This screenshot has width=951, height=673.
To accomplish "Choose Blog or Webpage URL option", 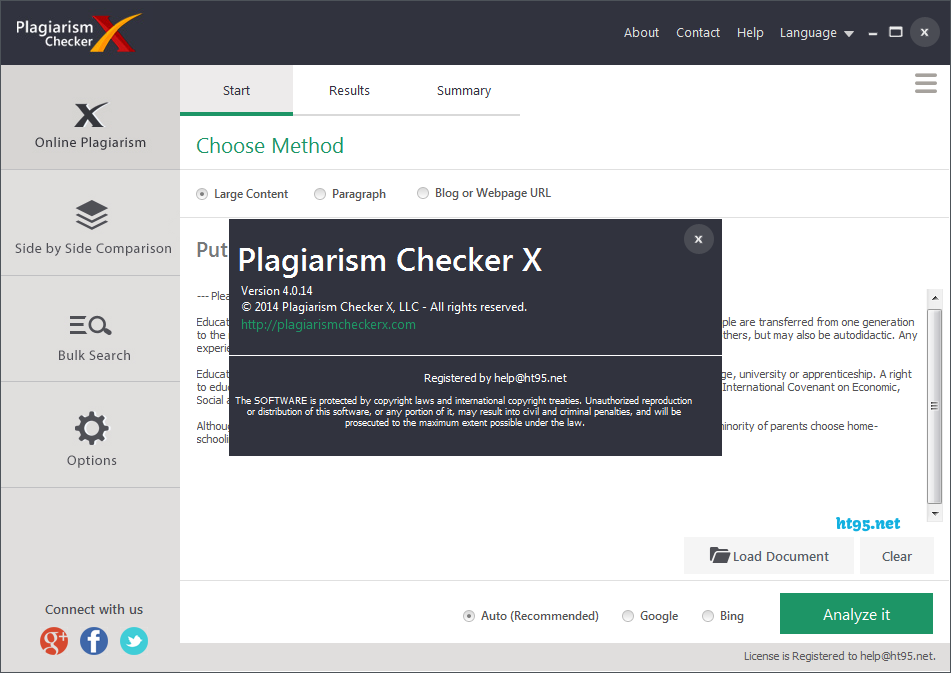I will point(422,193).
